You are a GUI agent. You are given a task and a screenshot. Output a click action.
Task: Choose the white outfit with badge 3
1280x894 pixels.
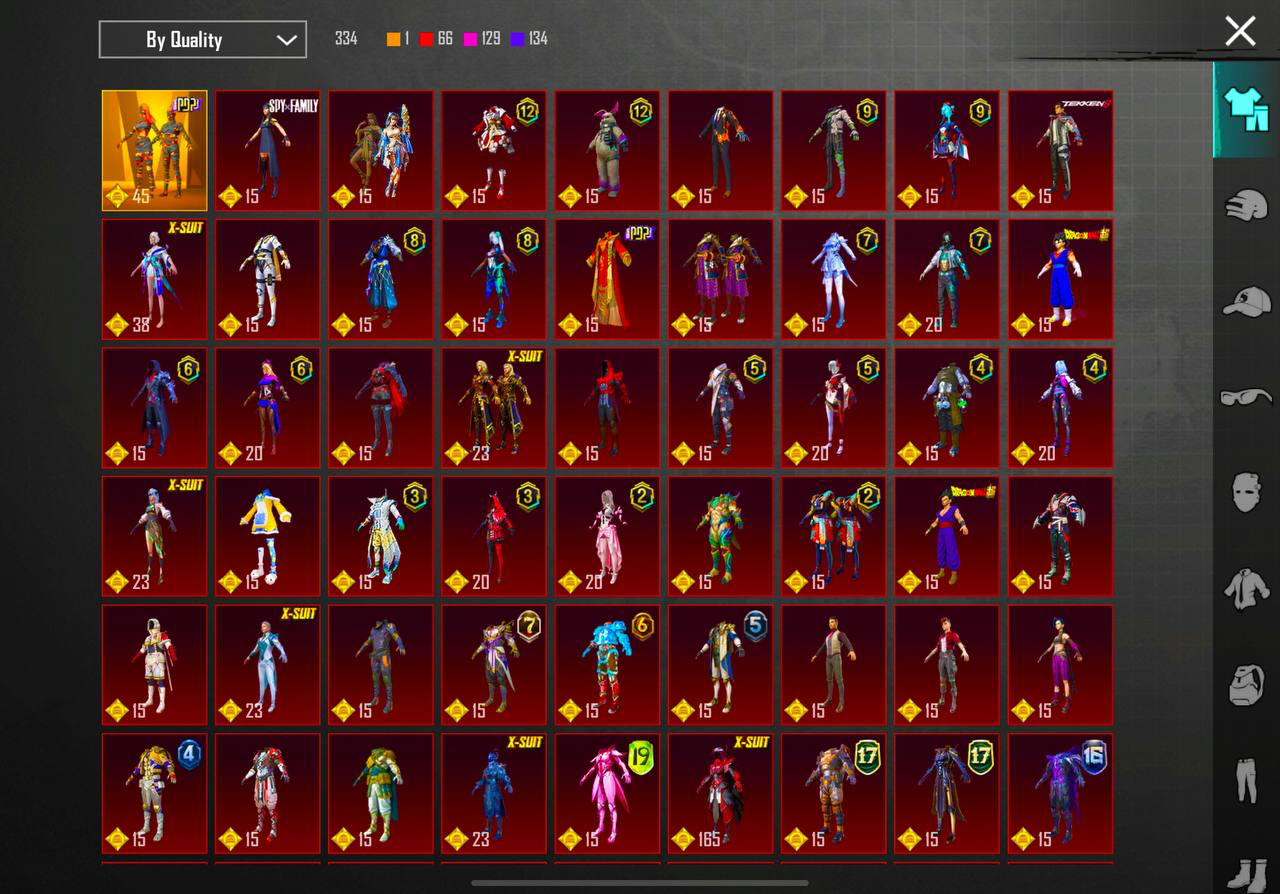[x=381, y=536]
